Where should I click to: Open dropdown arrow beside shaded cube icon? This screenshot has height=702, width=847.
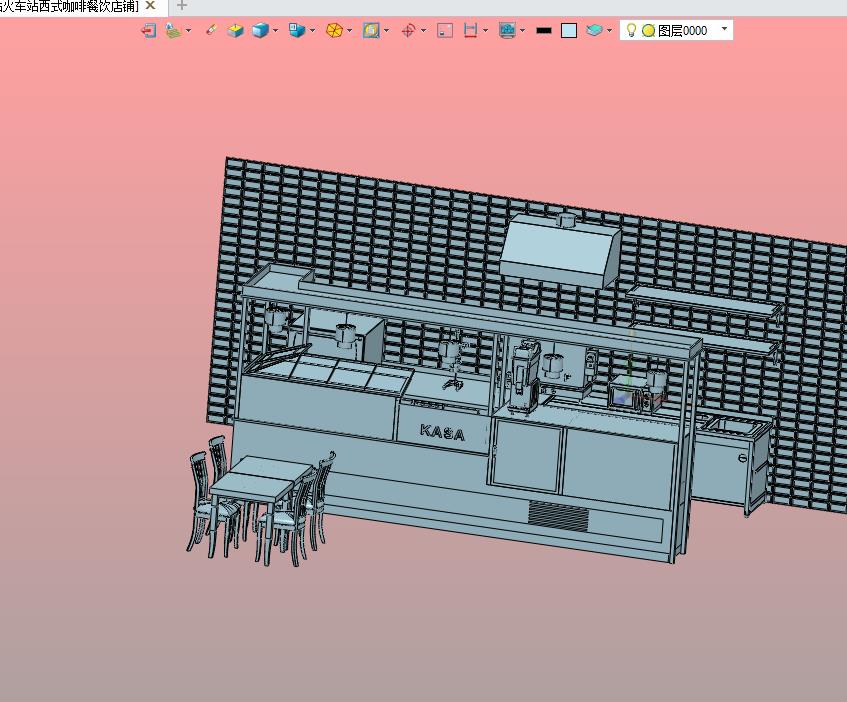pyautogui.click(x=275, y=31)
